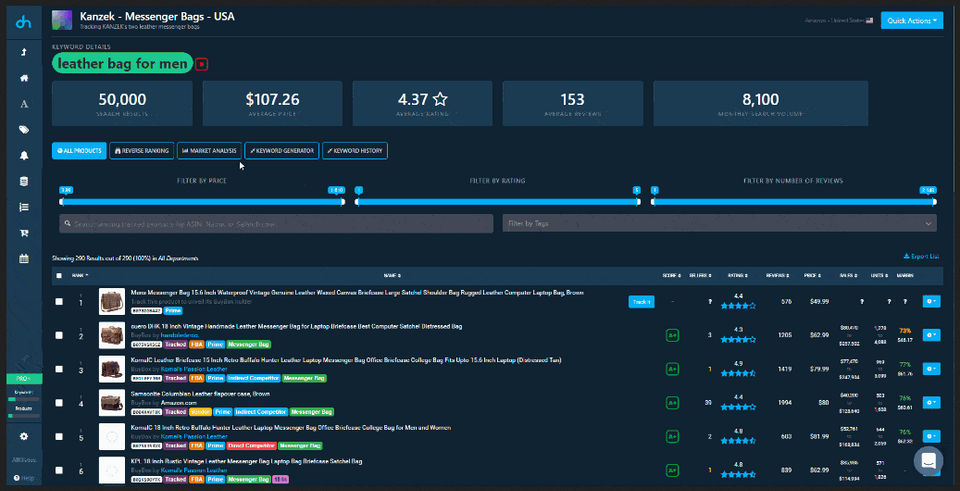Click the Track it button
This screenshot has height=491, width=960.
coord(641,301)
